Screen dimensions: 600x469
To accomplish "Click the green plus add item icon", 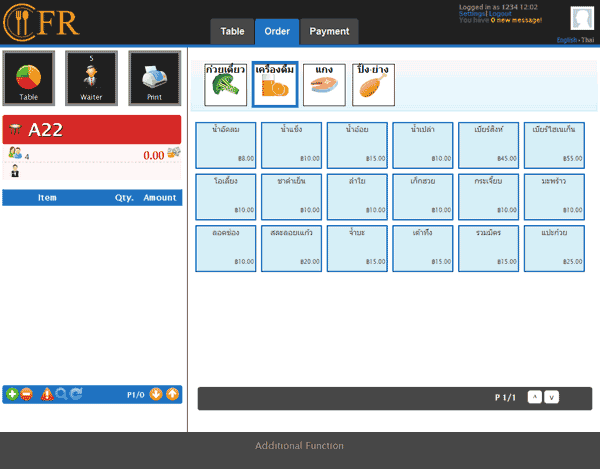I will tap(12, 394).
